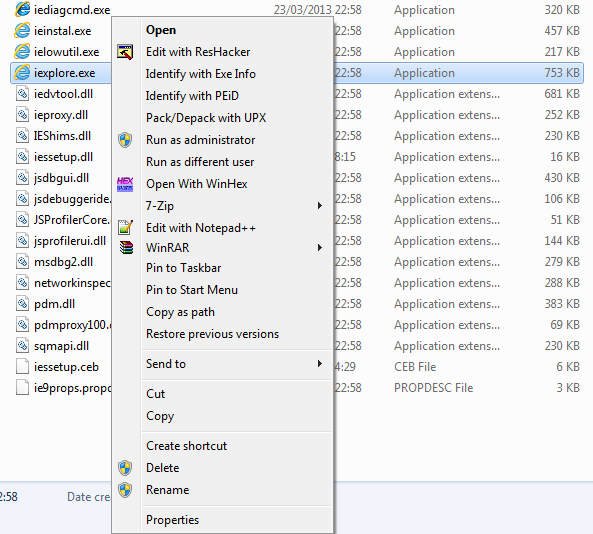Click the shield icon beside Delete

[x=125, y=468]
